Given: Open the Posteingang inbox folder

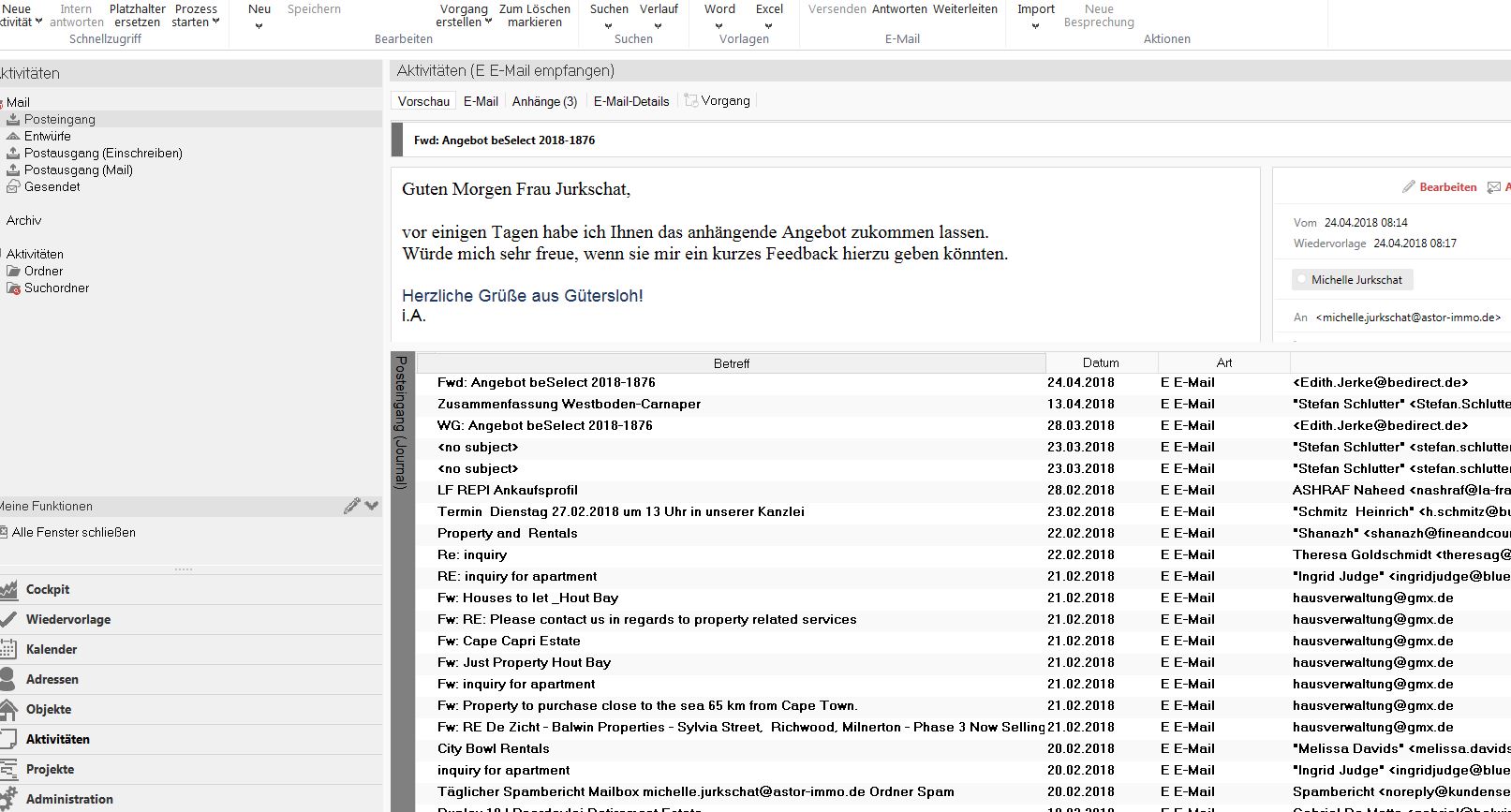Looking at the screenshot, I should (x=59, y=119).
